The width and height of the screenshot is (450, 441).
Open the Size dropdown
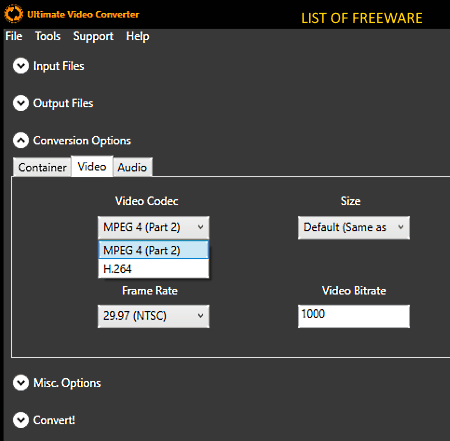point(354,227)
